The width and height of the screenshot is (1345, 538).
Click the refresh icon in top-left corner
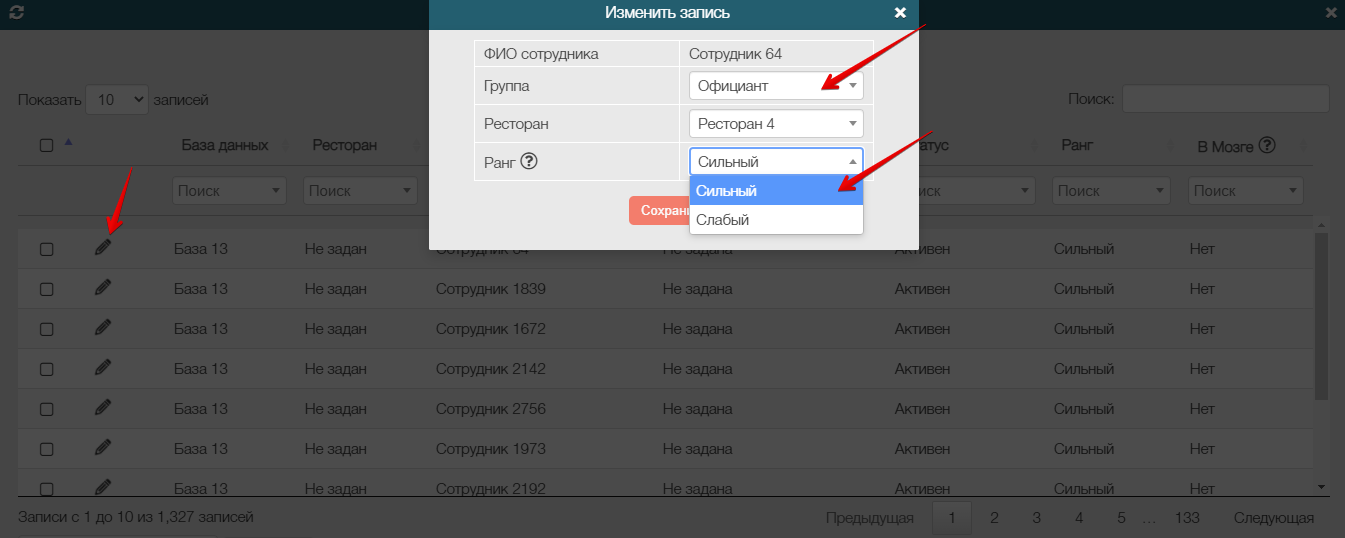click(x=16, y=13)
